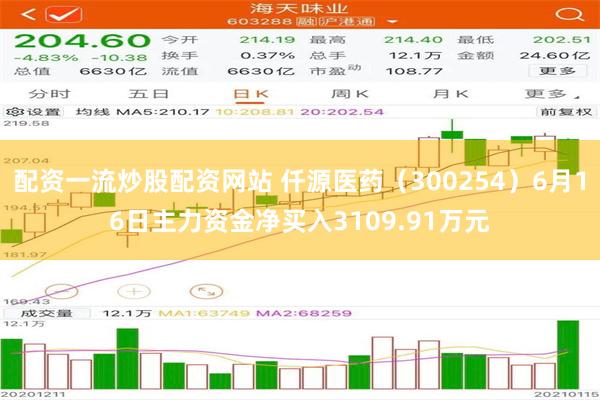Zoom out chart with minus circle
The height and width of the screenshot is (400, 600).
[61, 292]
